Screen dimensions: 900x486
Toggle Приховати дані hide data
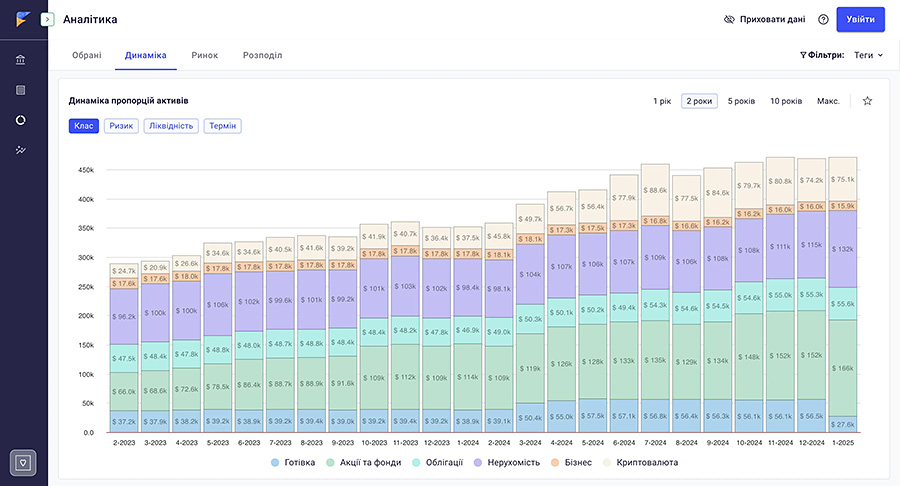764,20
